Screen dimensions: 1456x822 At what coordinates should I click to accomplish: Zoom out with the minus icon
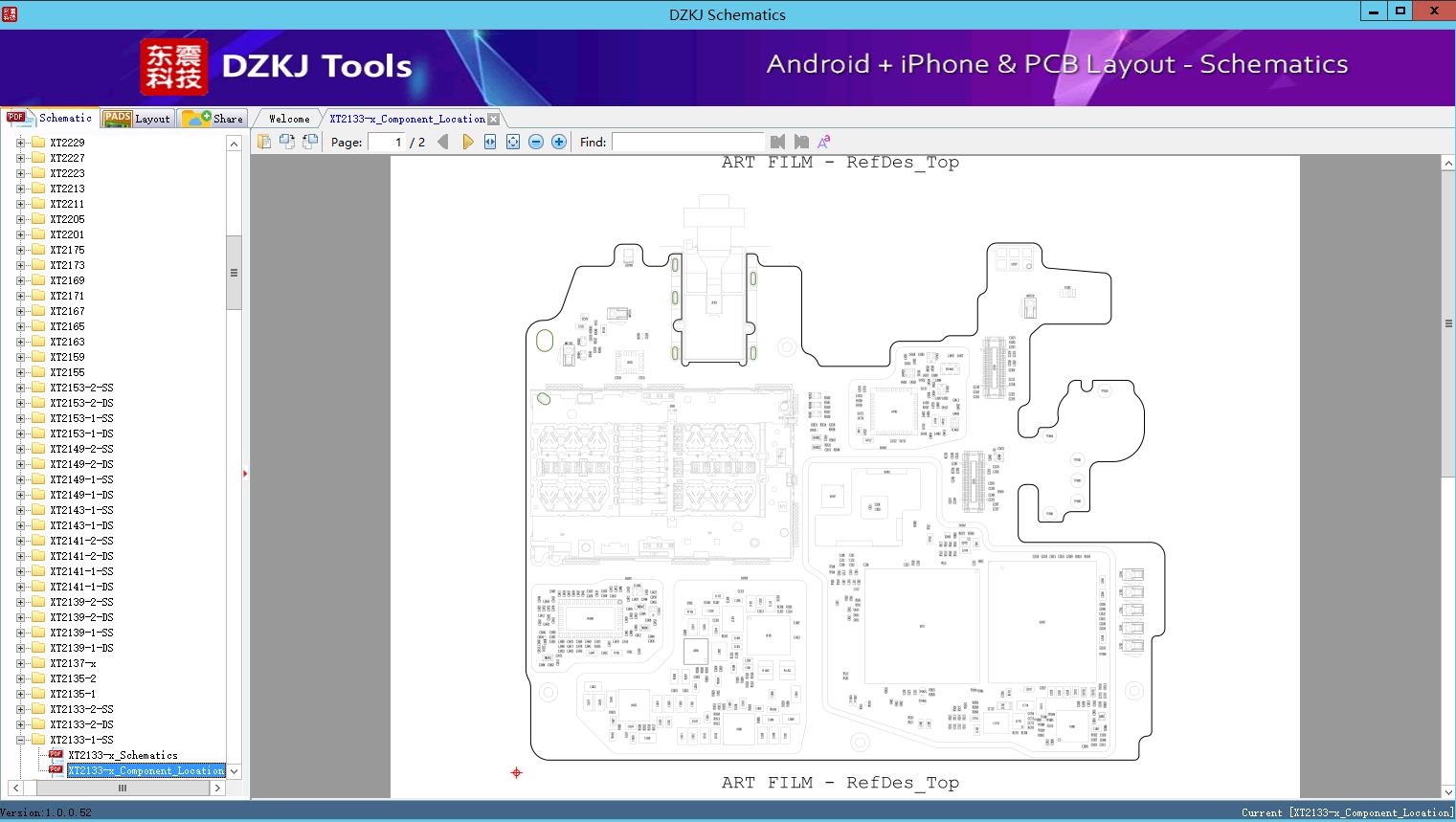536,142
